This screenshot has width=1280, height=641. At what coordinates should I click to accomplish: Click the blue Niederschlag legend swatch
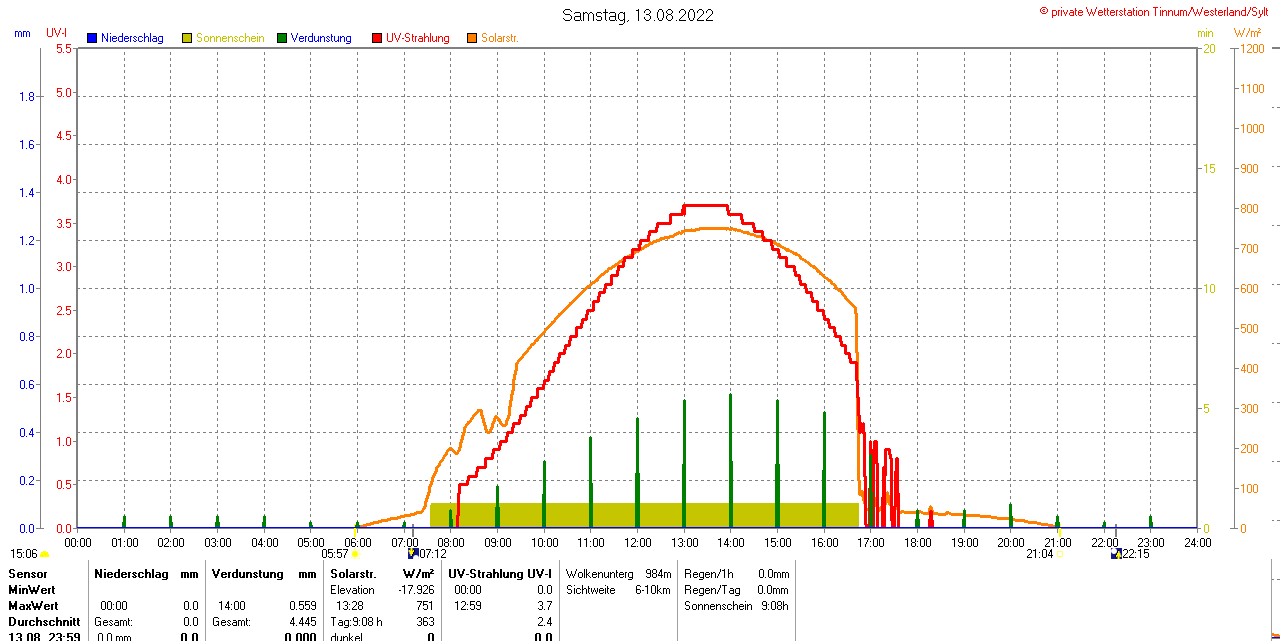(92, 38)
